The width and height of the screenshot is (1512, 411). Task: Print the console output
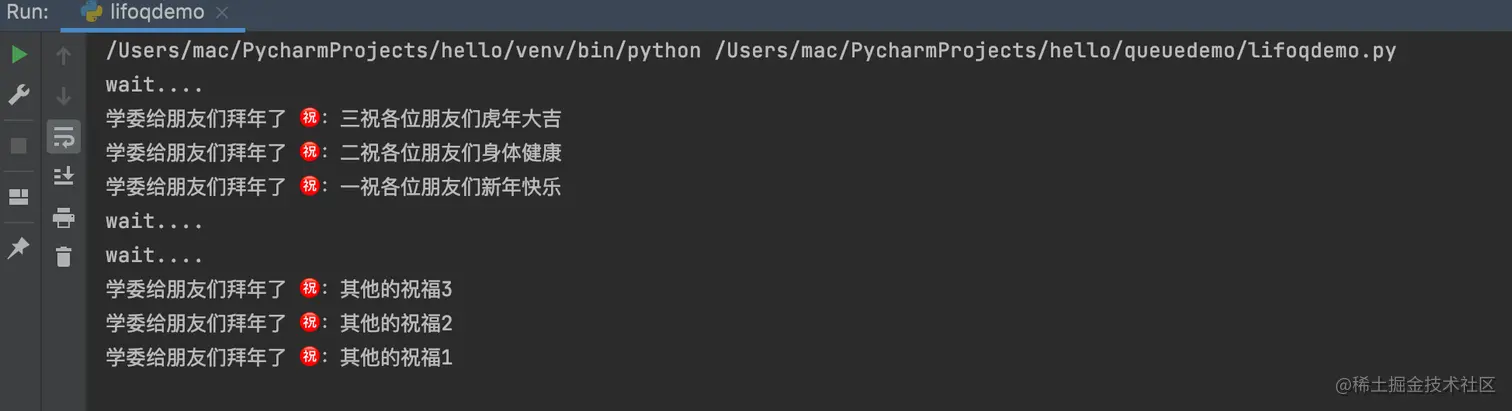click(64, 217)
